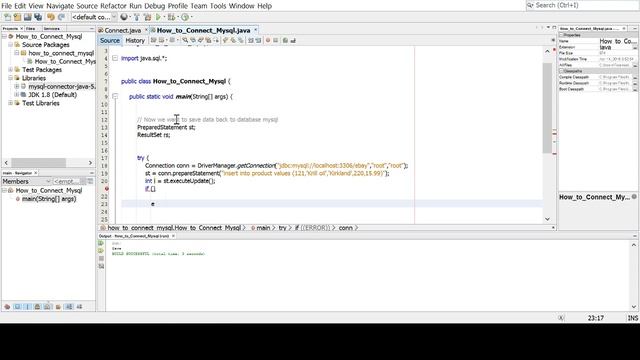640x360 pixels.
Task: Click Previous Bookmark icon in the editor toolbar
Action: pos(225,40)
